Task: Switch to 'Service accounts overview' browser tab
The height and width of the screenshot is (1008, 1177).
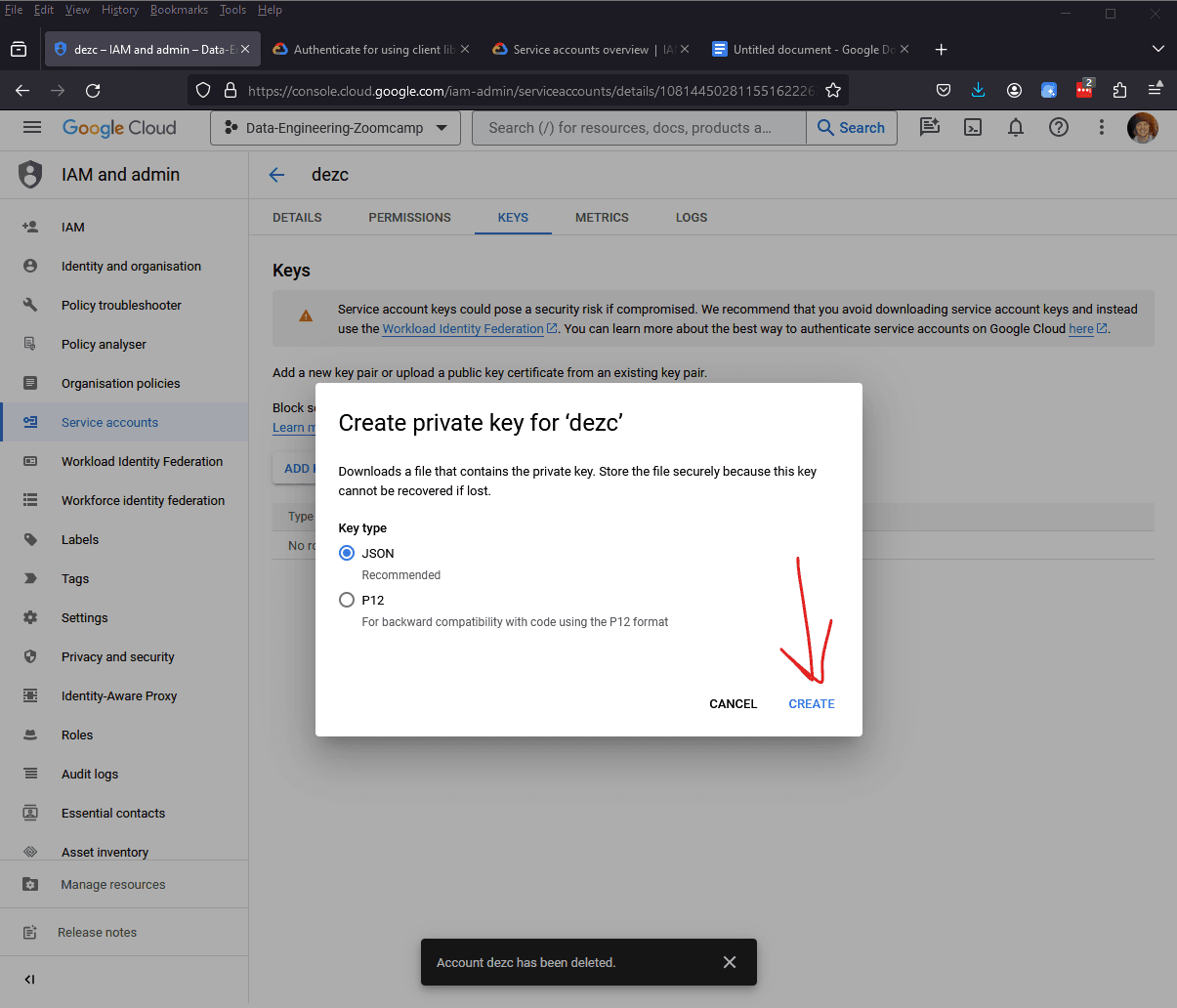Action: (x=592, y=49)
